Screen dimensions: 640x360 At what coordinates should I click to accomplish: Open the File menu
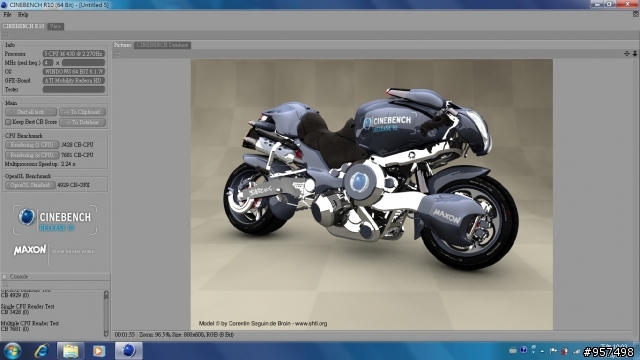[7, 15]
